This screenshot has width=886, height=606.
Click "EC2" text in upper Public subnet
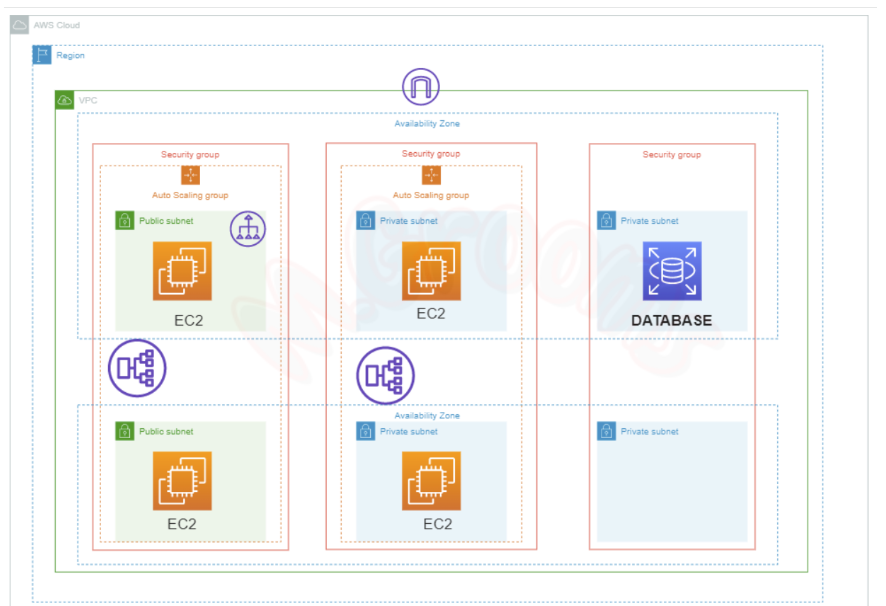click(189, 321)
